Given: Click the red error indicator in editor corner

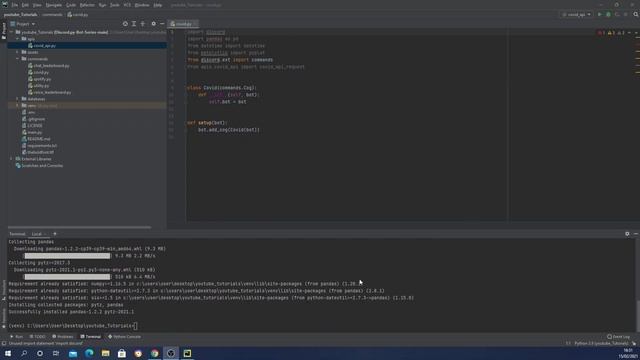Looking at the screenshot, I should click(601, 33).
